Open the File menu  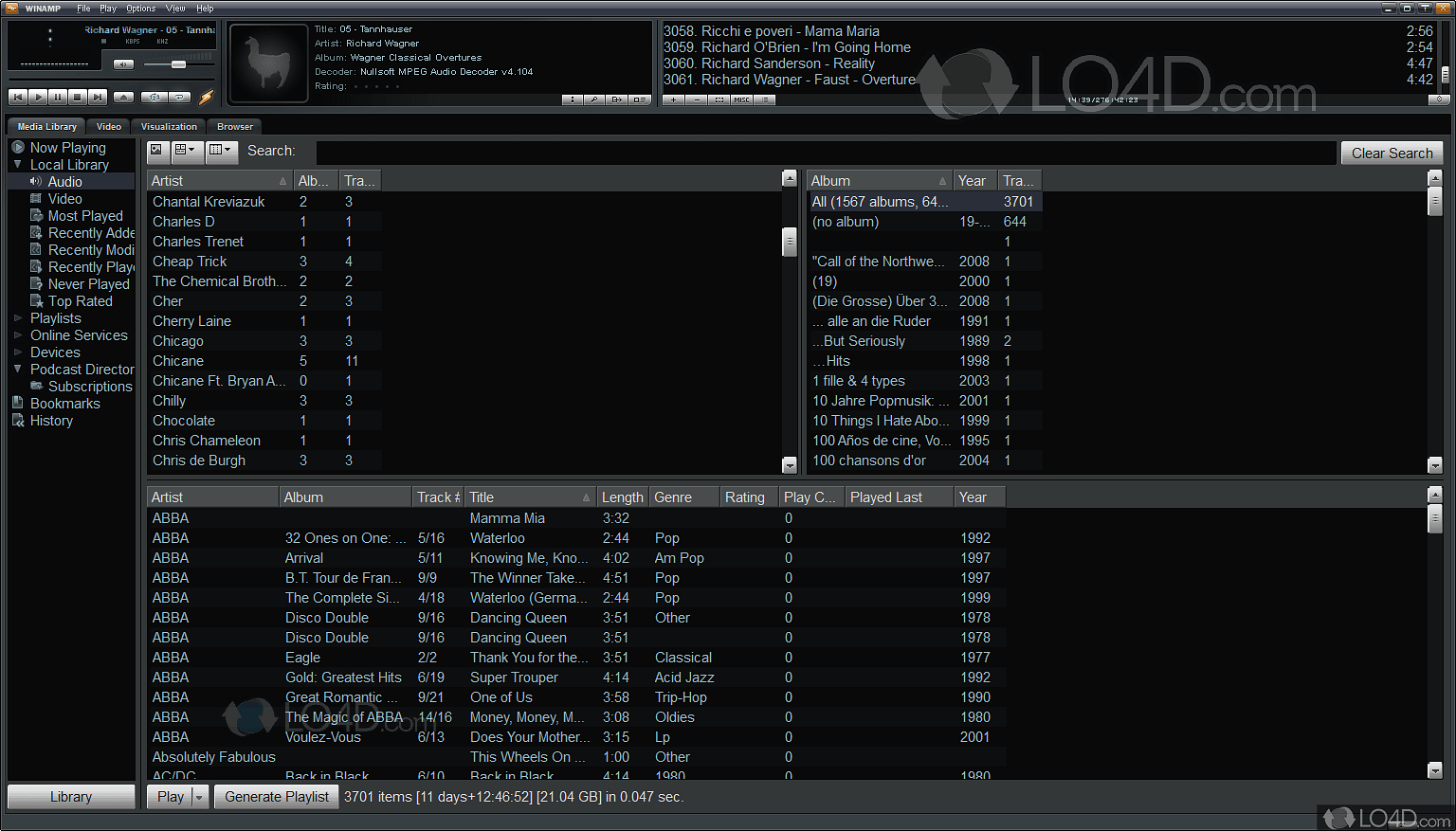83,9
